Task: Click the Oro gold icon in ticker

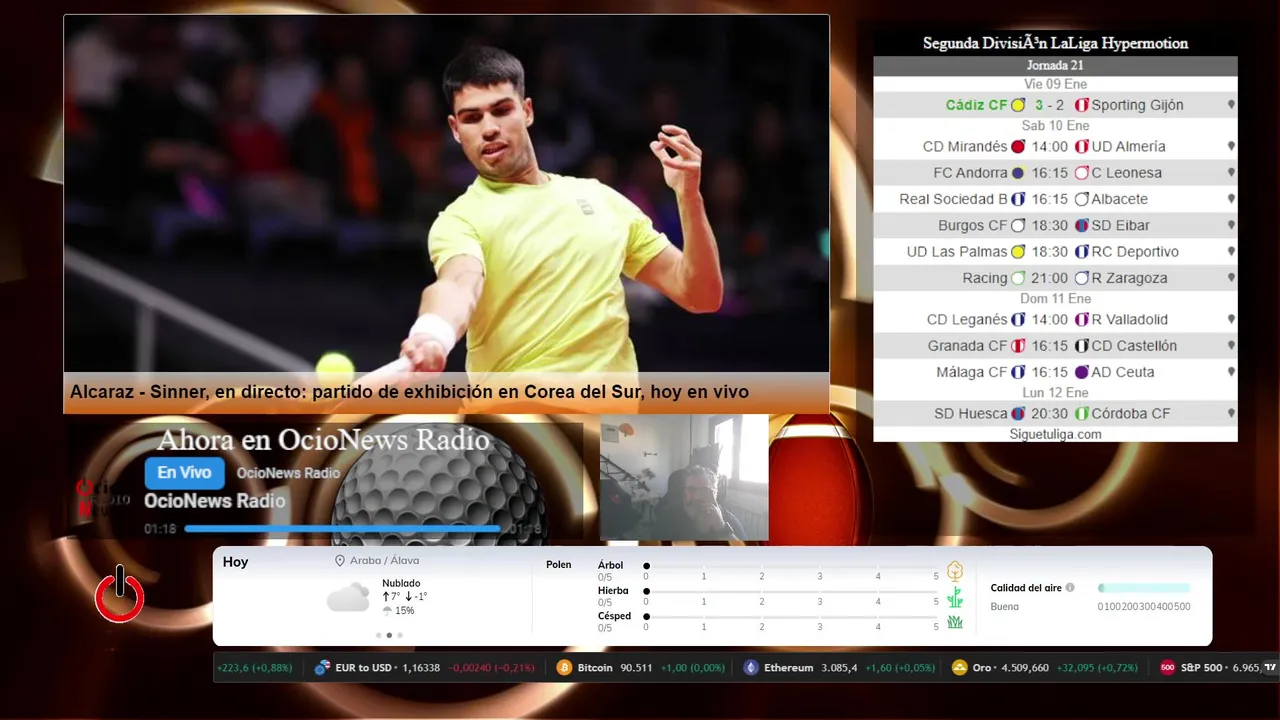Action: (960, 667)
